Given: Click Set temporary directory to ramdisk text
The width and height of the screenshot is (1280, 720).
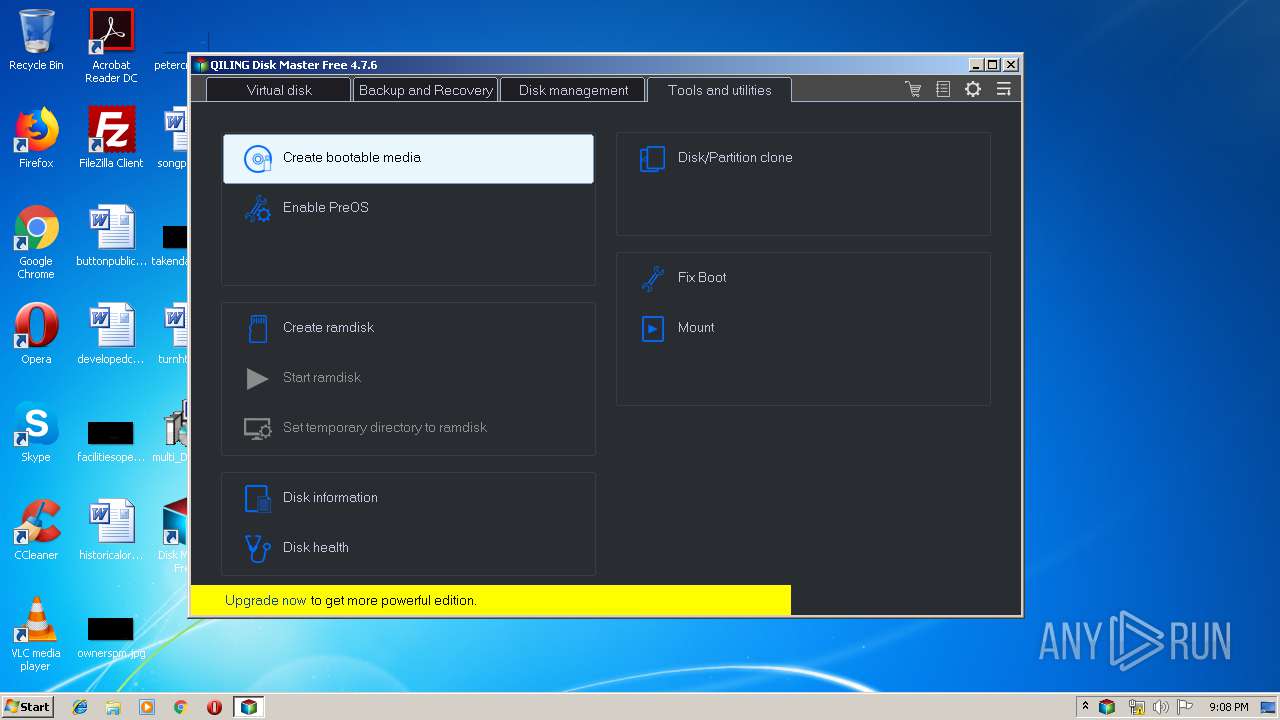Looking at the screenshot, I should tap(385, 427).
